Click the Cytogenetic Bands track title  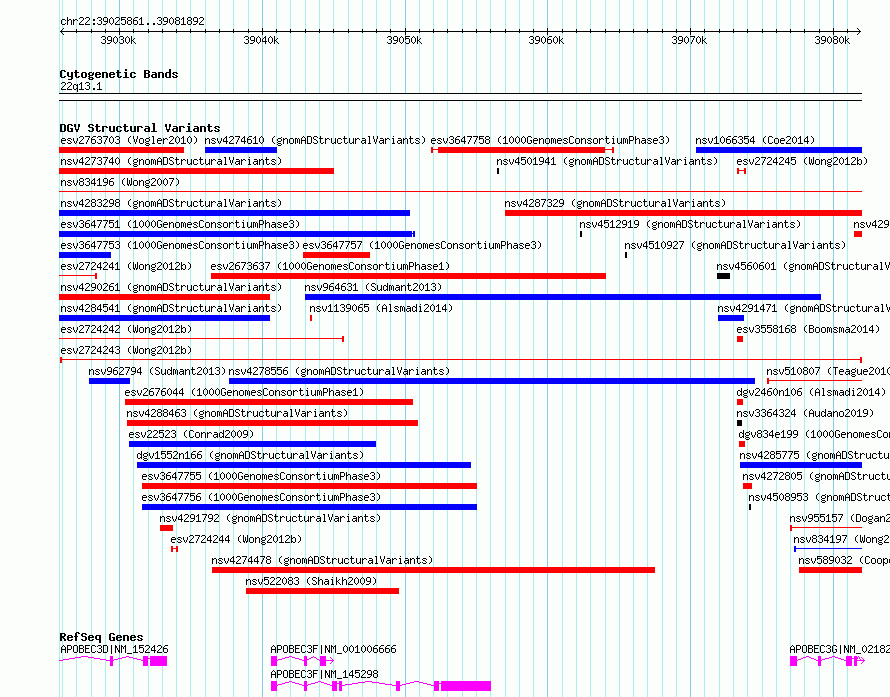click(x=119, y=74)
